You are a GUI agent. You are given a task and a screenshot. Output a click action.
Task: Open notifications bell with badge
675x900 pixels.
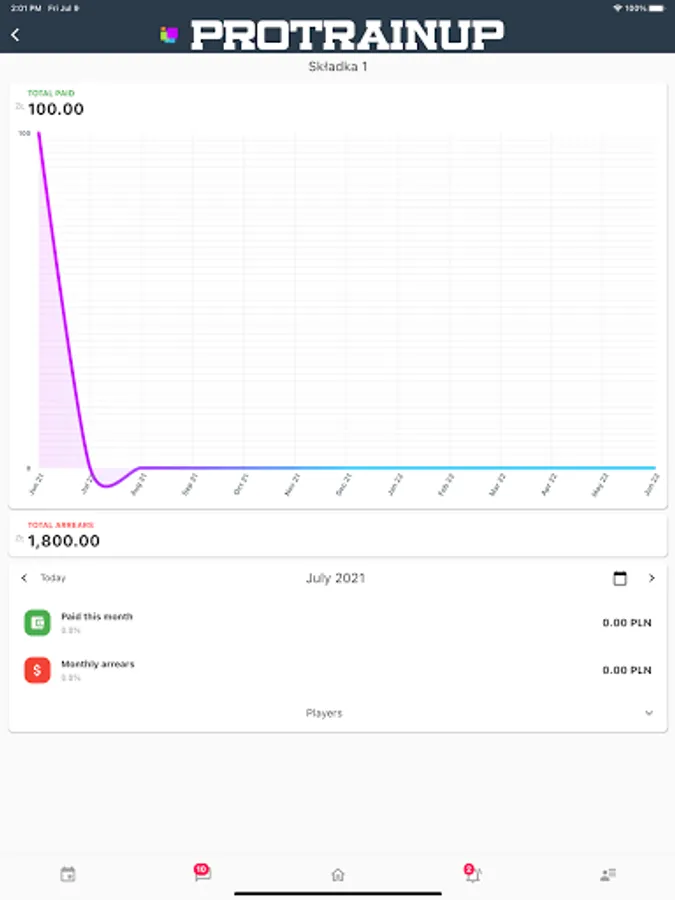click(x=473, y=873)
